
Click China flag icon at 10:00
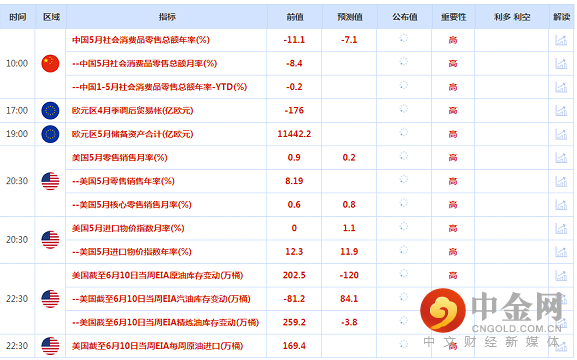[50, 63]
